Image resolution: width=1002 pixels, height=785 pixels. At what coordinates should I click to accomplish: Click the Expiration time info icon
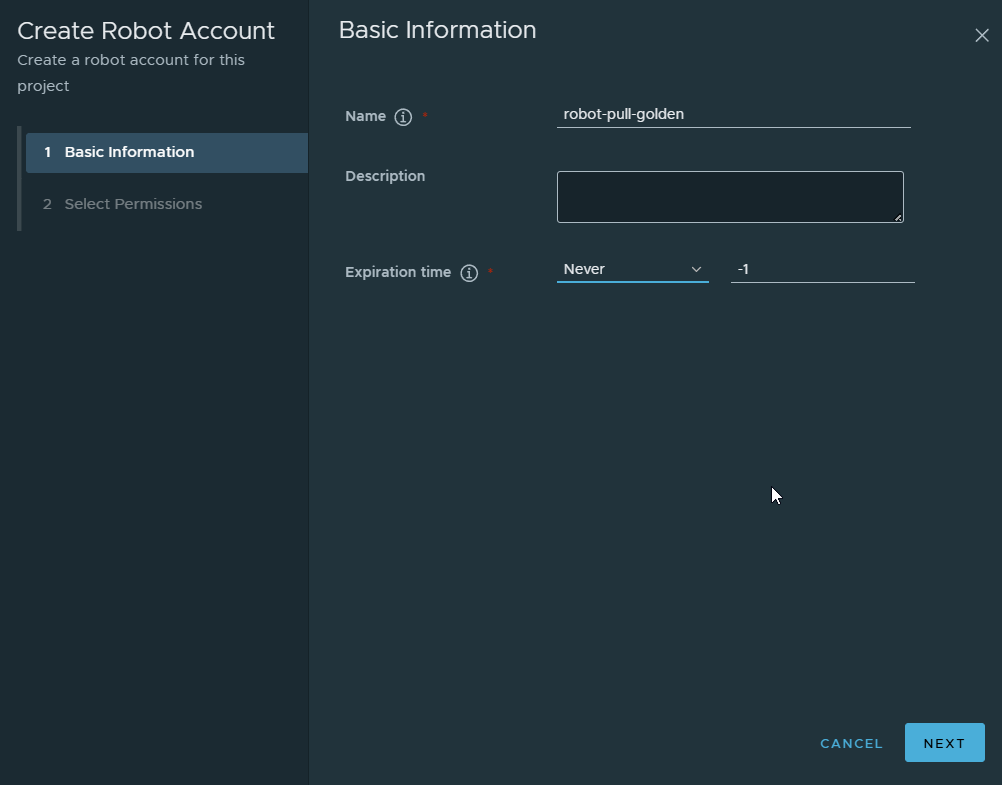[x=469, y=273]
